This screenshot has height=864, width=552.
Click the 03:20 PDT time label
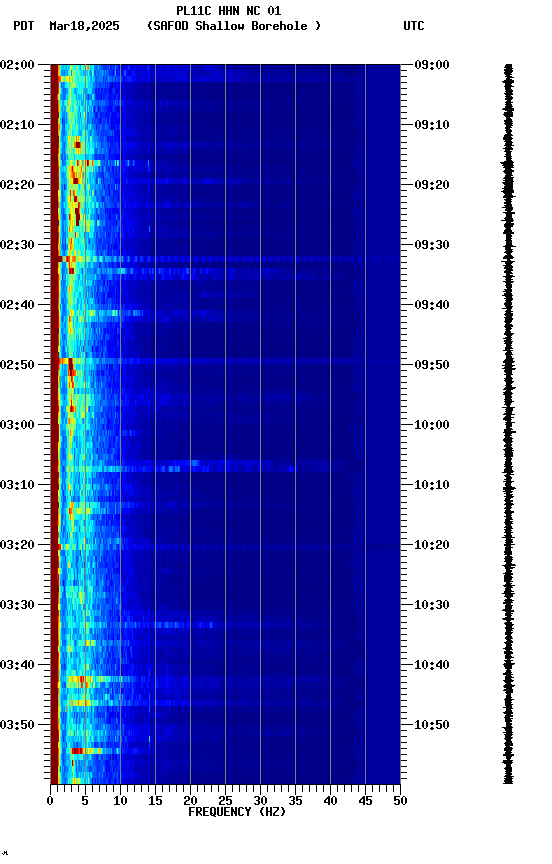click(x=17, y=545)
